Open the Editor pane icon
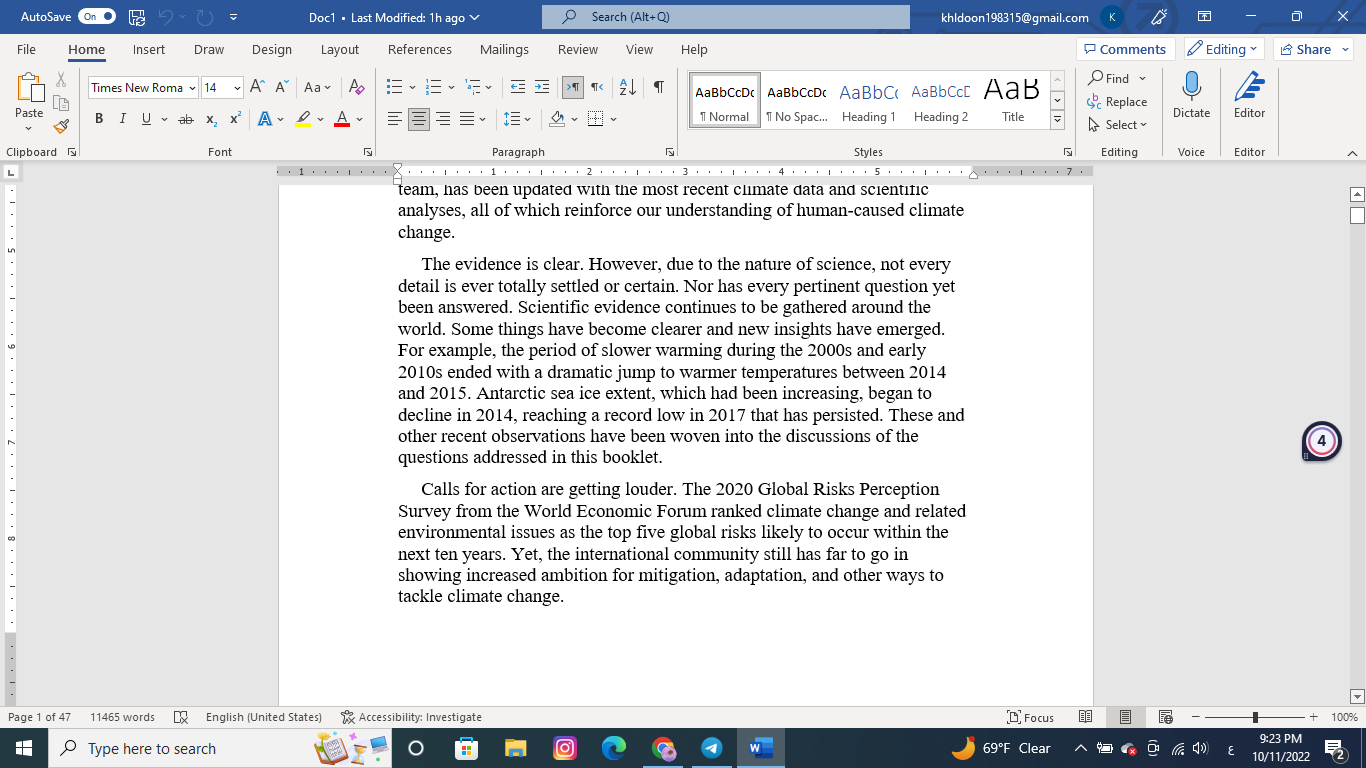 tap(1249, 86)
